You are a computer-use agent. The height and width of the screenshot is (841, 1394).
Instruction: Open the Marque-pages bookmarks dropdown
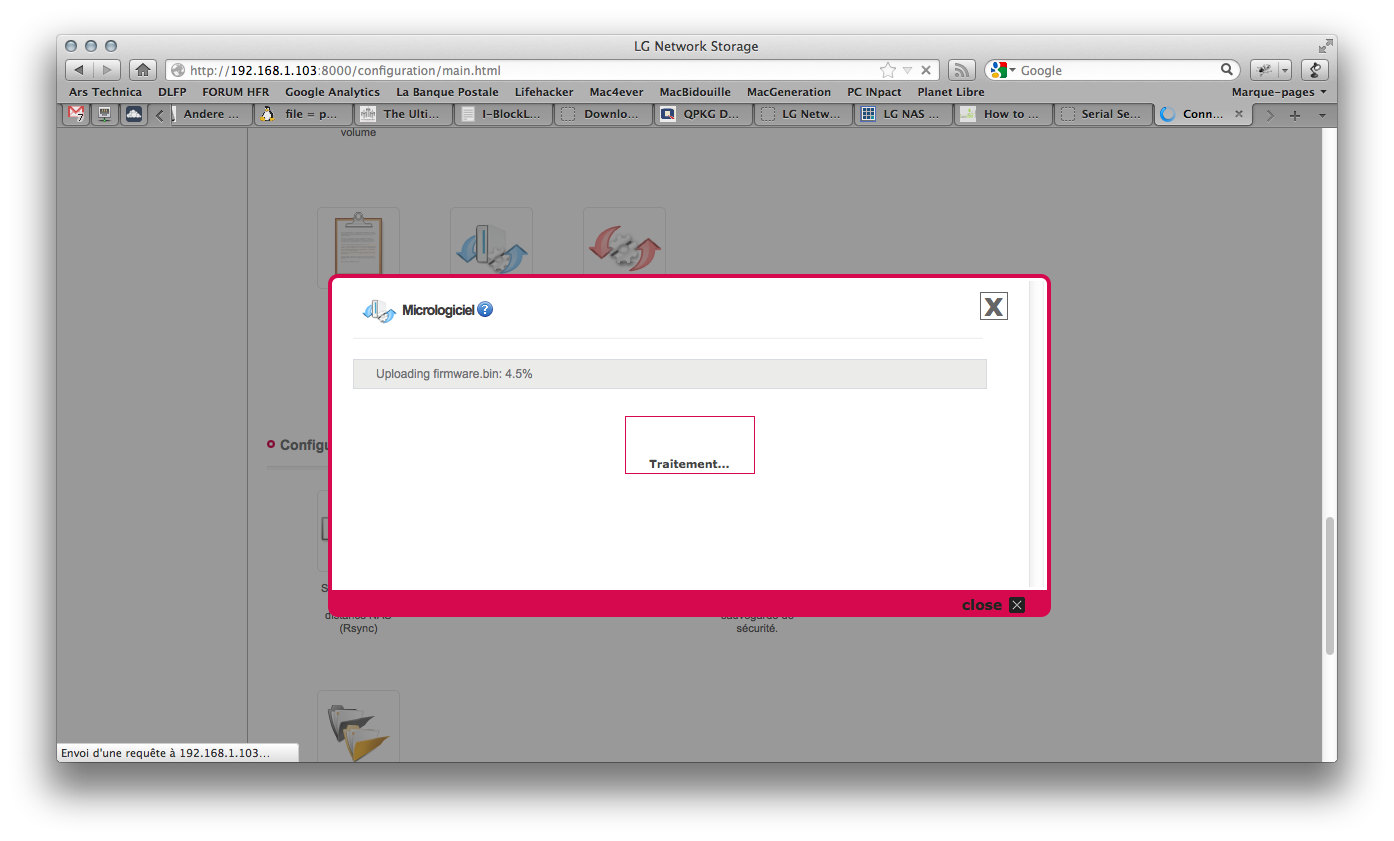tap(1279, 92)
